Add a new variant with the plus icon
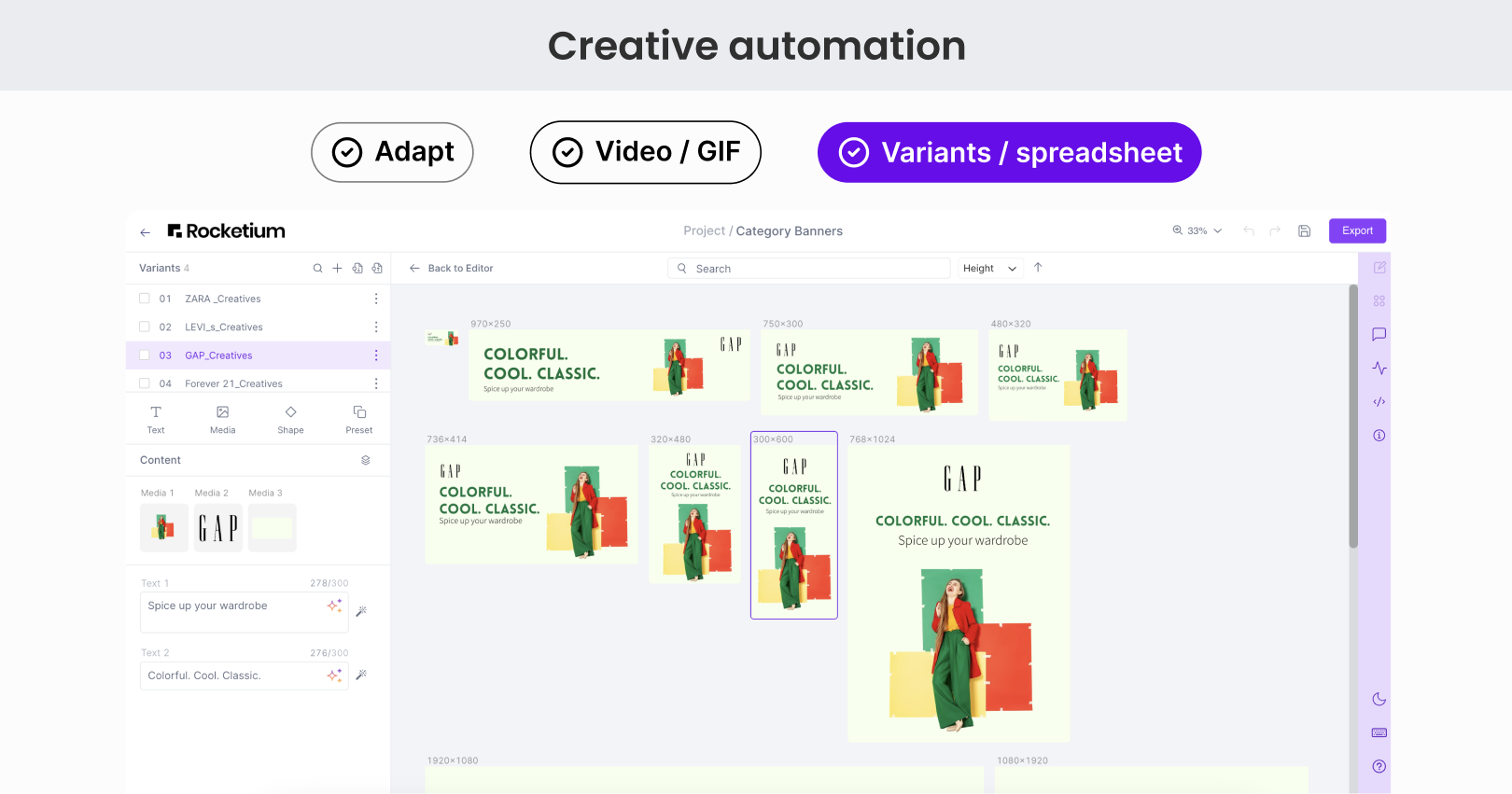 [337, 268]
